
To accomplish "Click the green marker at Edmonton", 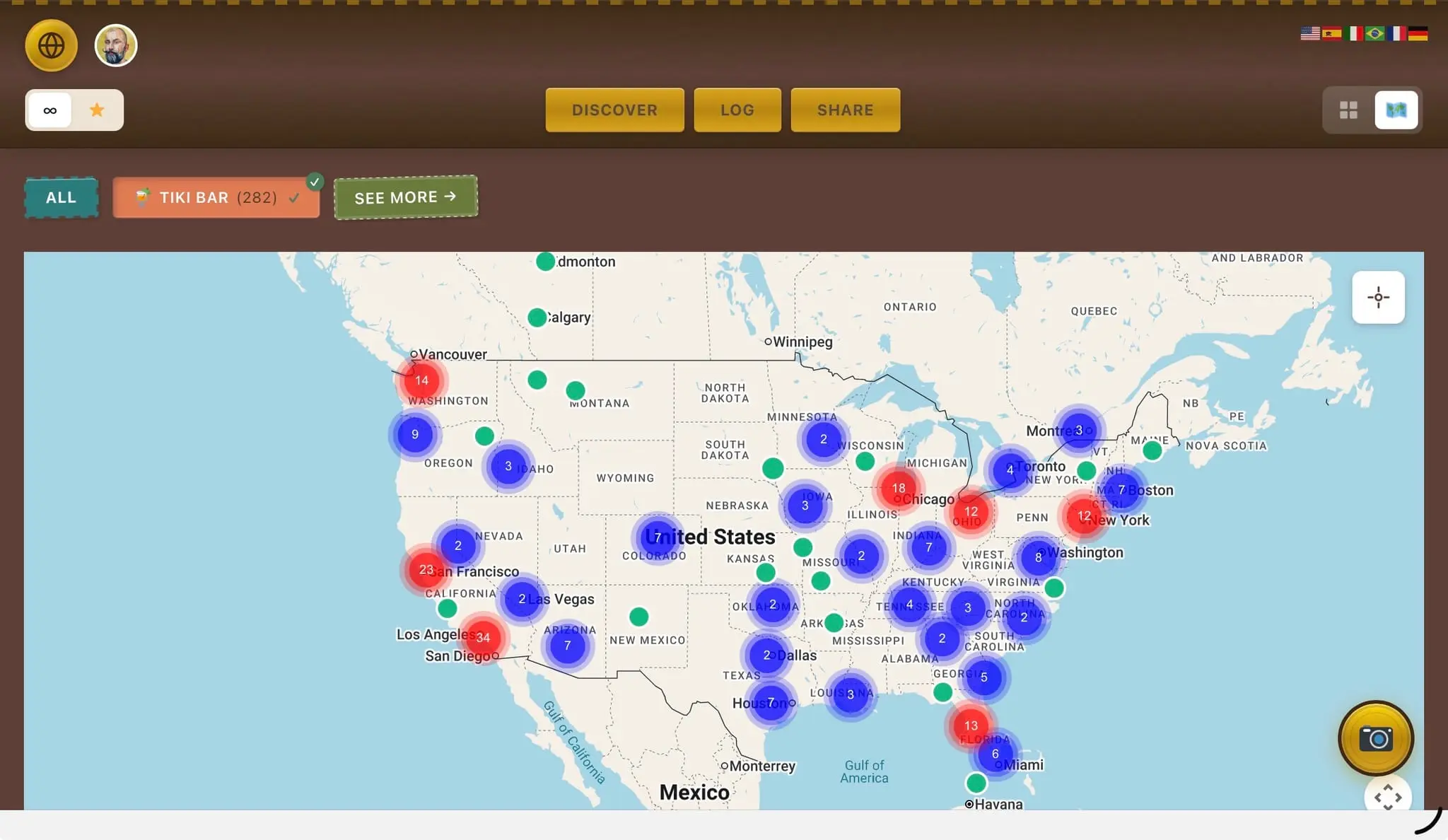I will pos(545,262).
